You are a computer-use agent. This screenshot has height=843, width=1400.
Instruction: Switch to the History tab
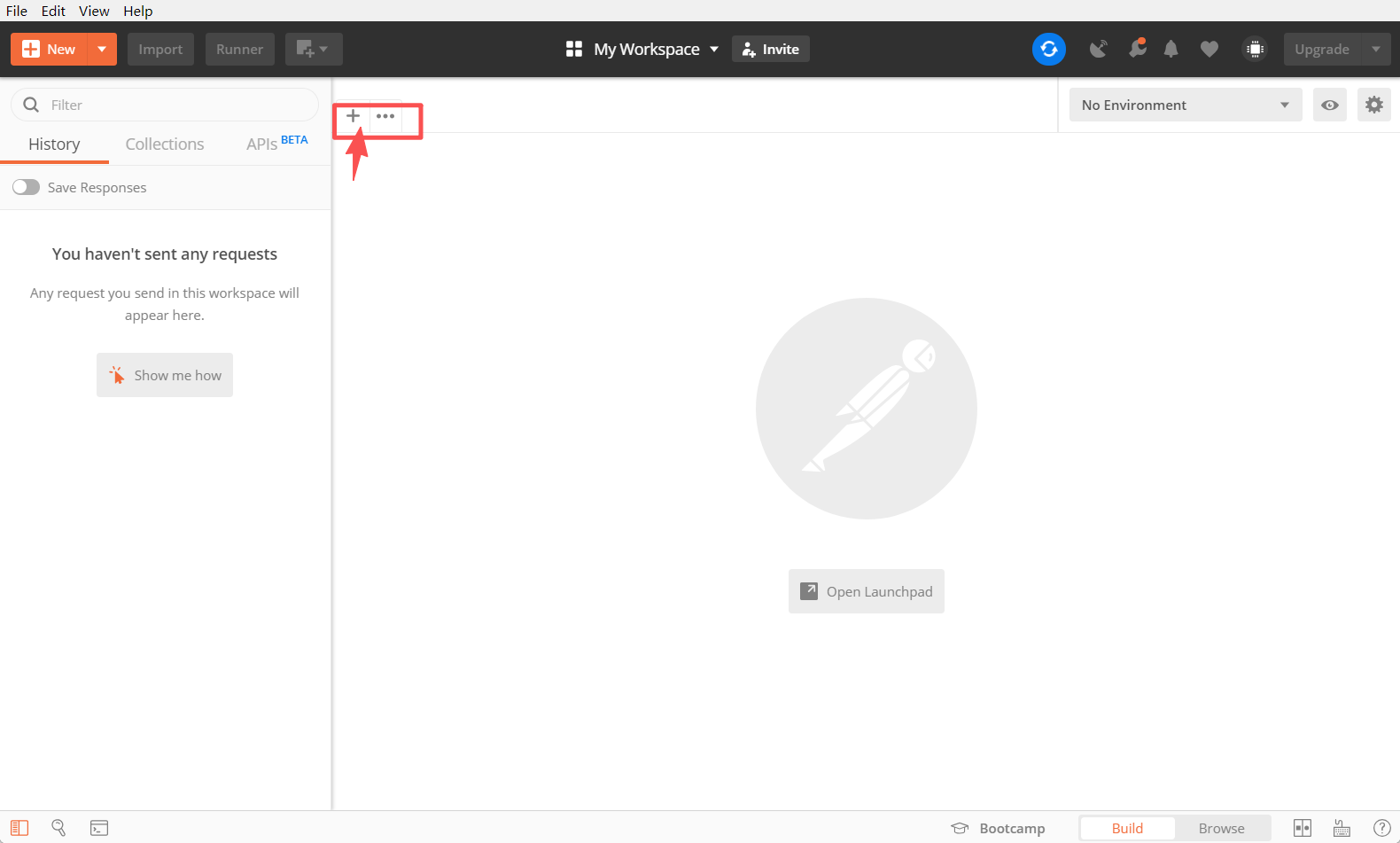click(x=54, y=144)
